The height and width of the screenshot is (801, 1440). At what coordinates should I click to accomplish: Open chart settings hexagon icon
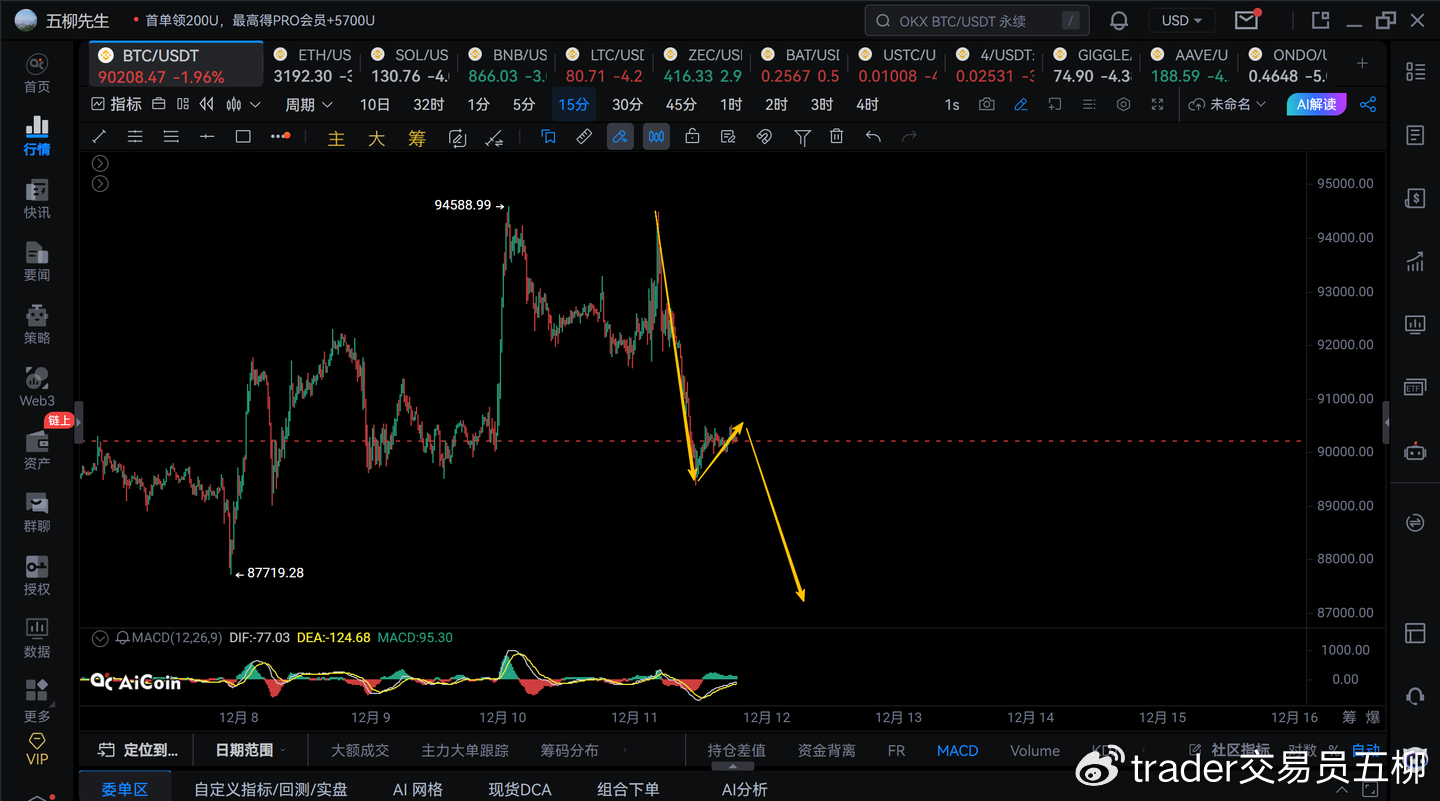click(1123, 105)
